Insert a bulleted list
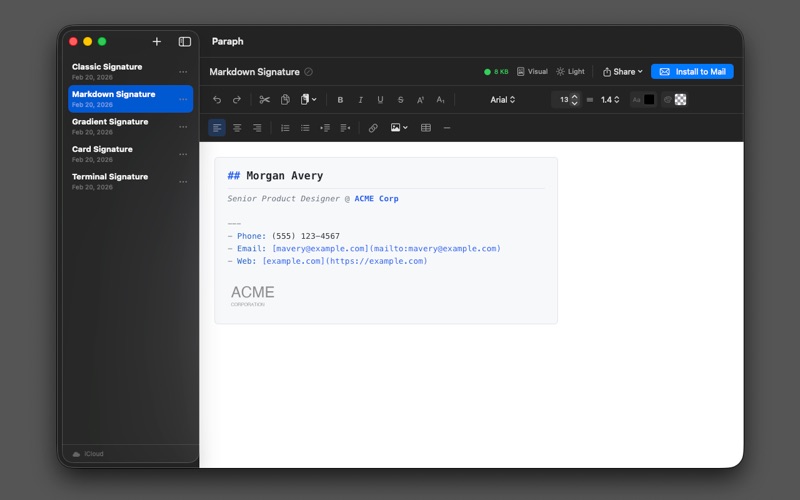Screen dimensions: 800x500 305,128
